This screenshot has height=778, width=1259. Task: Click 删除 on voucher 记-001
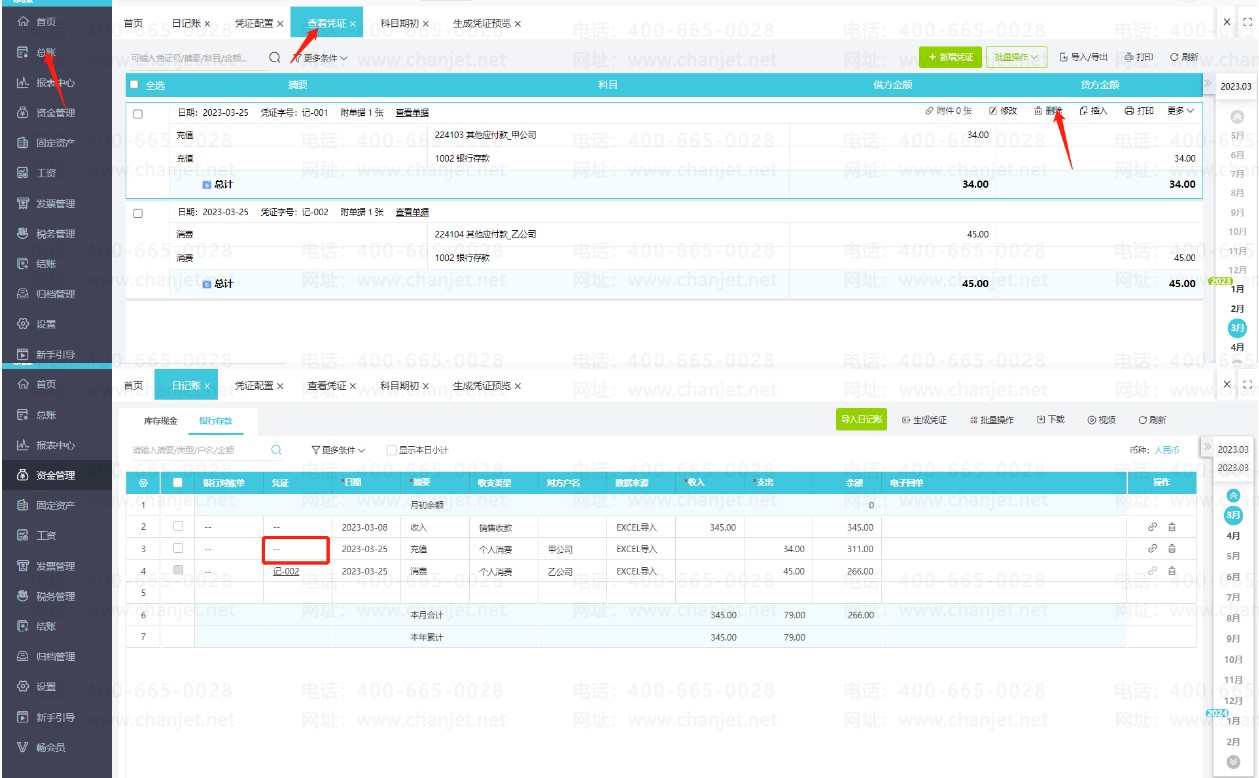click(1048, 111)
